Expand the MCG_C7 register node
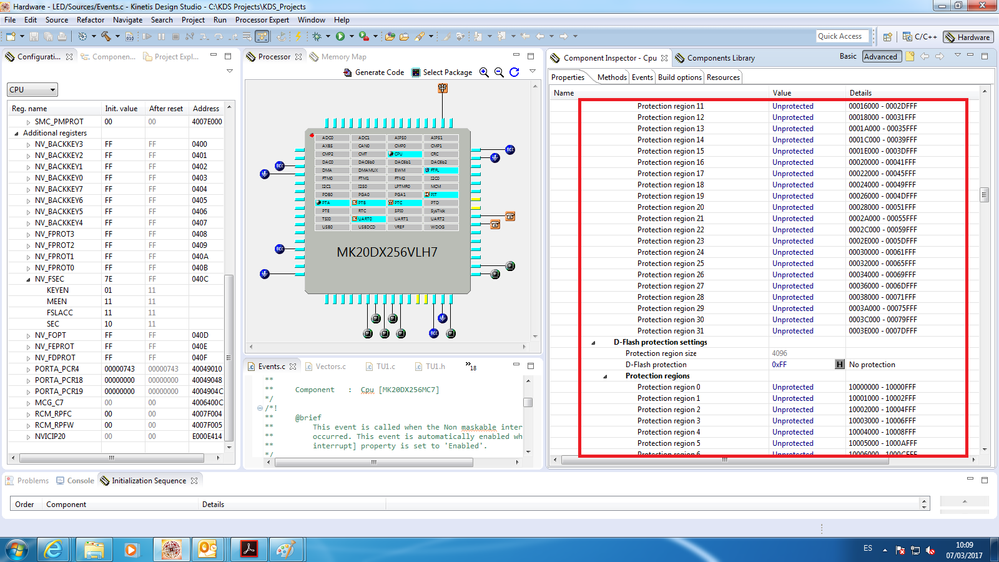The width and height of the screenshot is (999, 562). 28,403
